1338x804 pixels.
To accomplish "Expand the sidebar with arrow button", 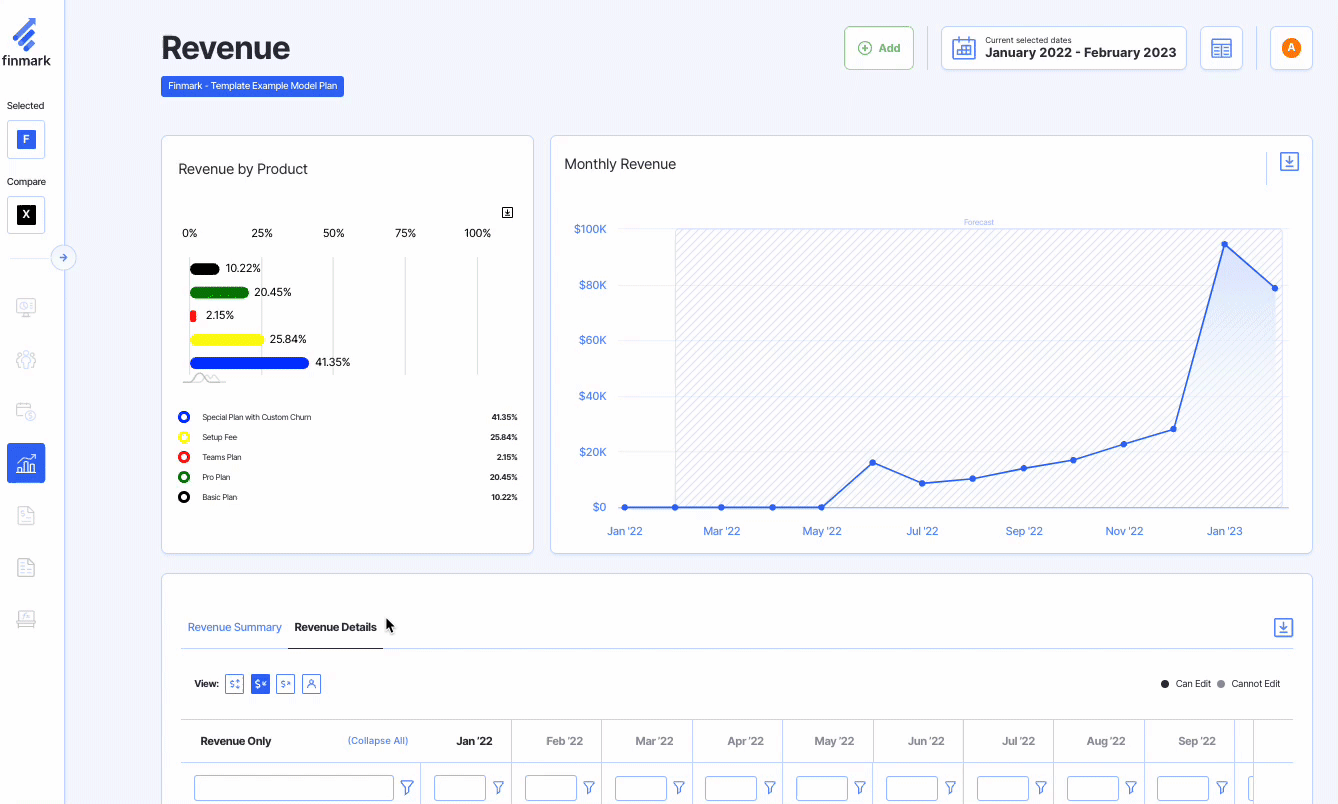I will 63,258.
